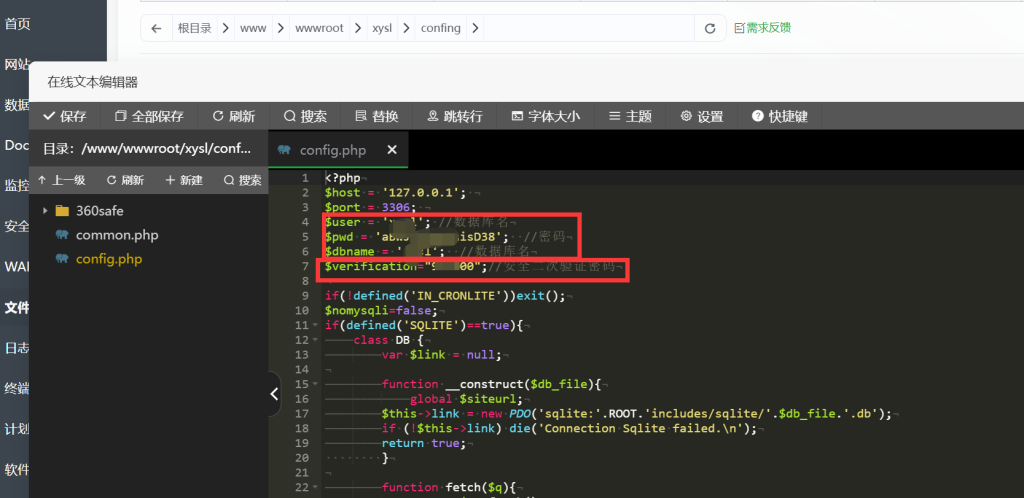Click 全部保存 to save all files
The height and width of the screenshot is (498, 1024).
[x=149, y=116]
